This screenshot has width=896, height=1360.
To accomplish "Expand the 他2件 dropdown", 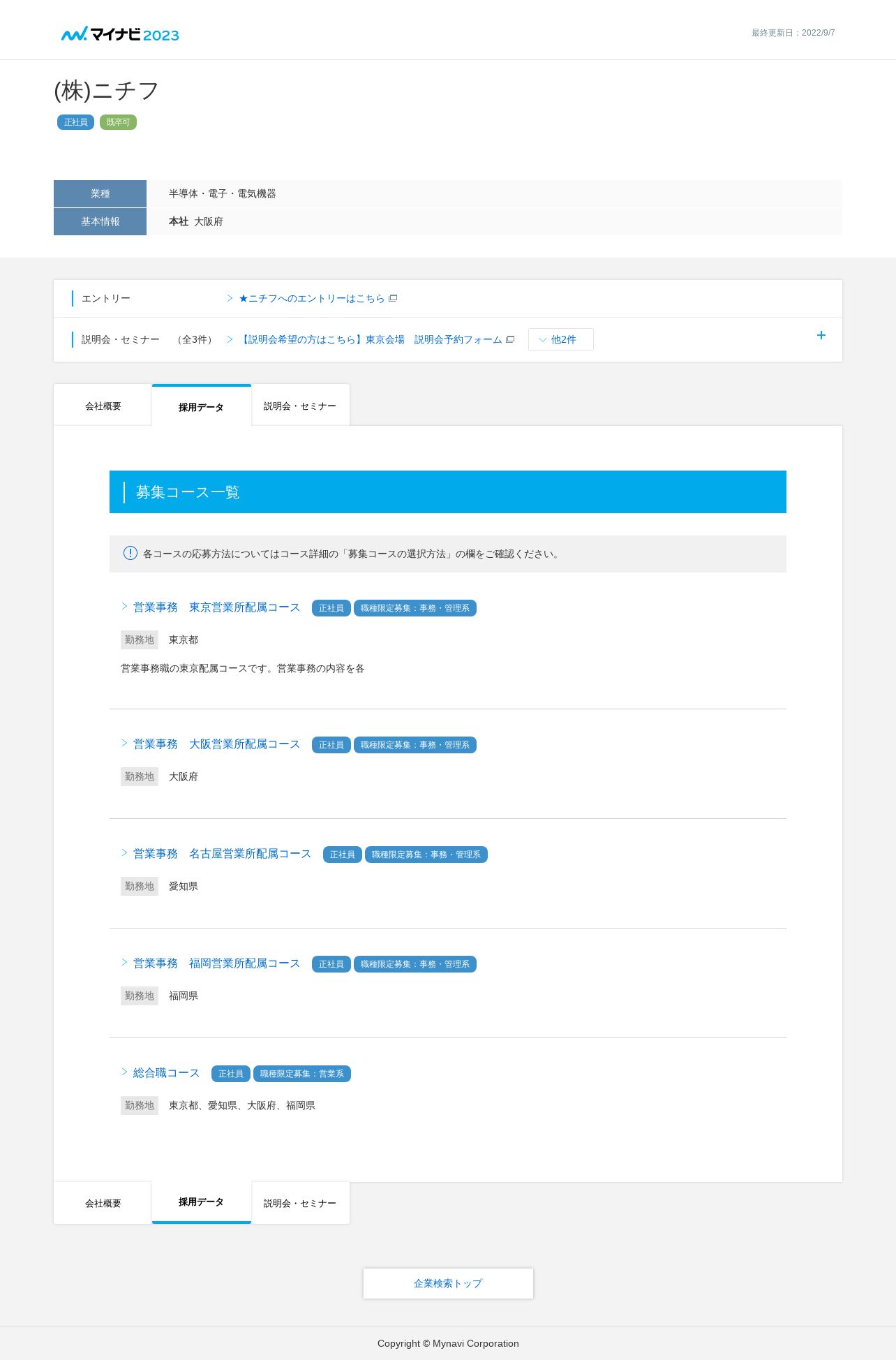I will 561,339.
